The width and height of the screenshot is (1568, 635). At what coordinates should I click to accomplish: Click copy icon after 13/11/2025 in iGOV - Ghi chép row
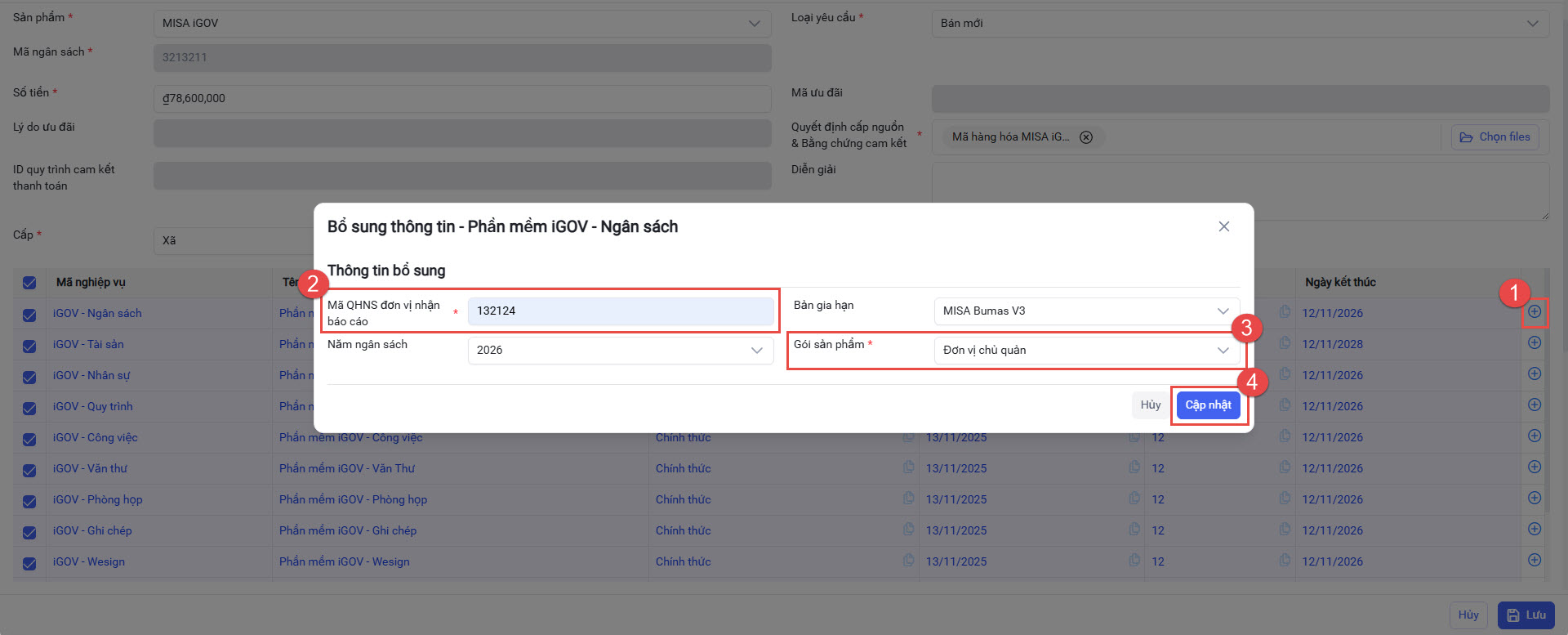(1134, 529)
